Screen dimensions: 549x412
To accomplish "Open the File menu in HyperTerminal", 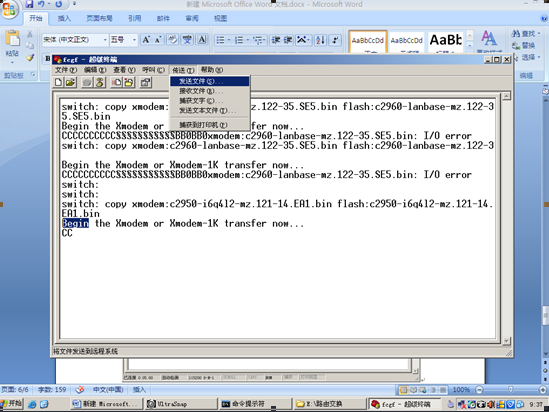I will [x=65, y=70].
